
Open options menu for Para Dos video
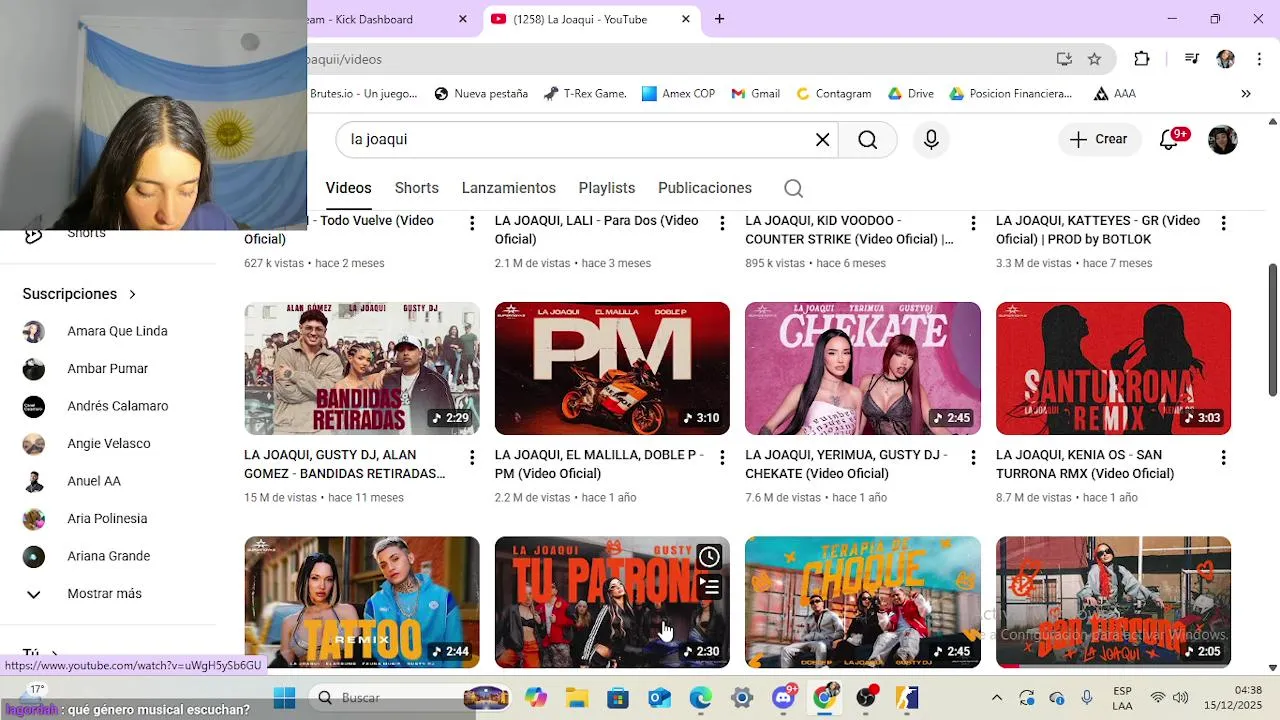click(722, 224)
